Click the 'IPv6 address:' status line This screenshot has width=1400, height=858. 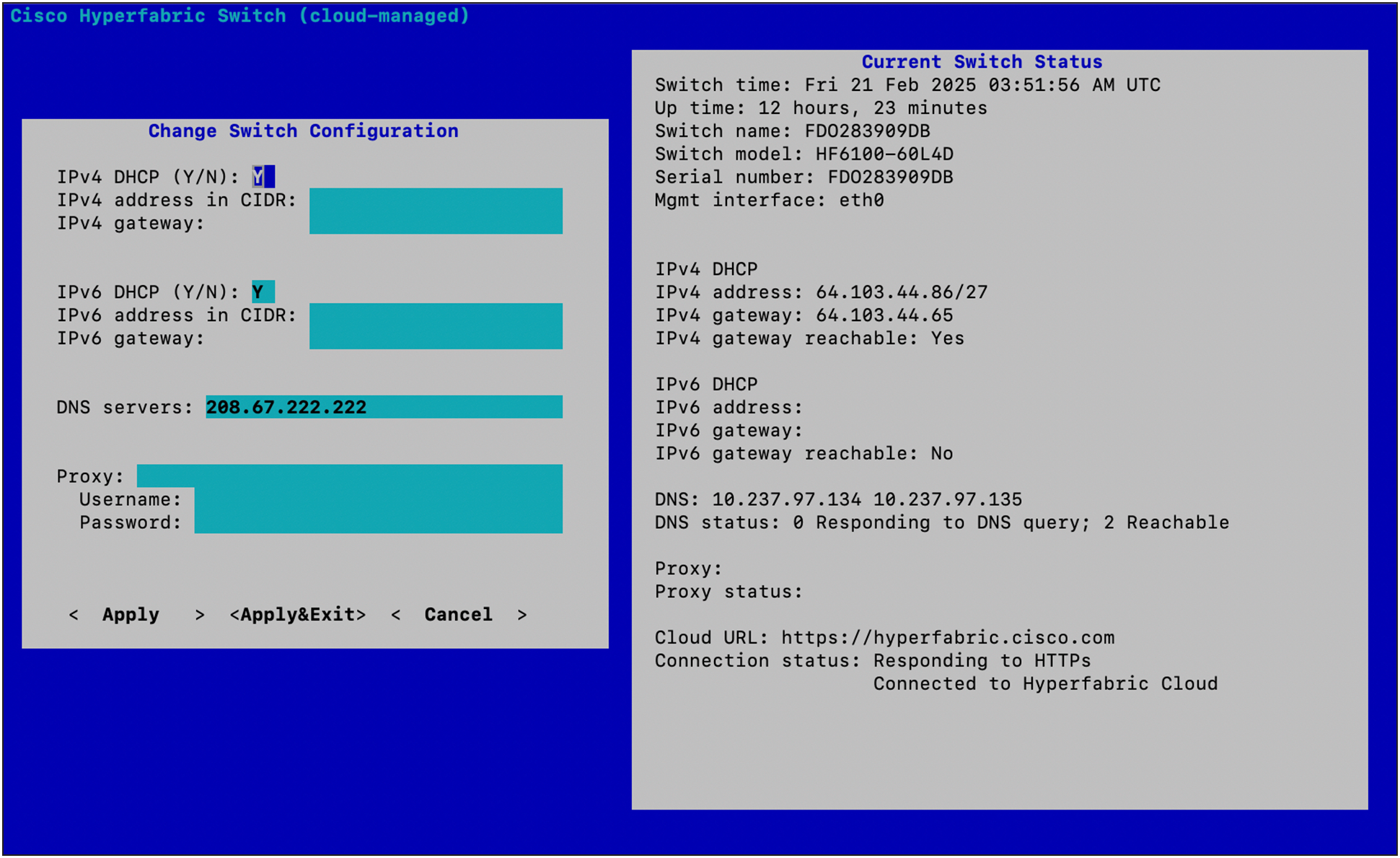click(728, 408)
